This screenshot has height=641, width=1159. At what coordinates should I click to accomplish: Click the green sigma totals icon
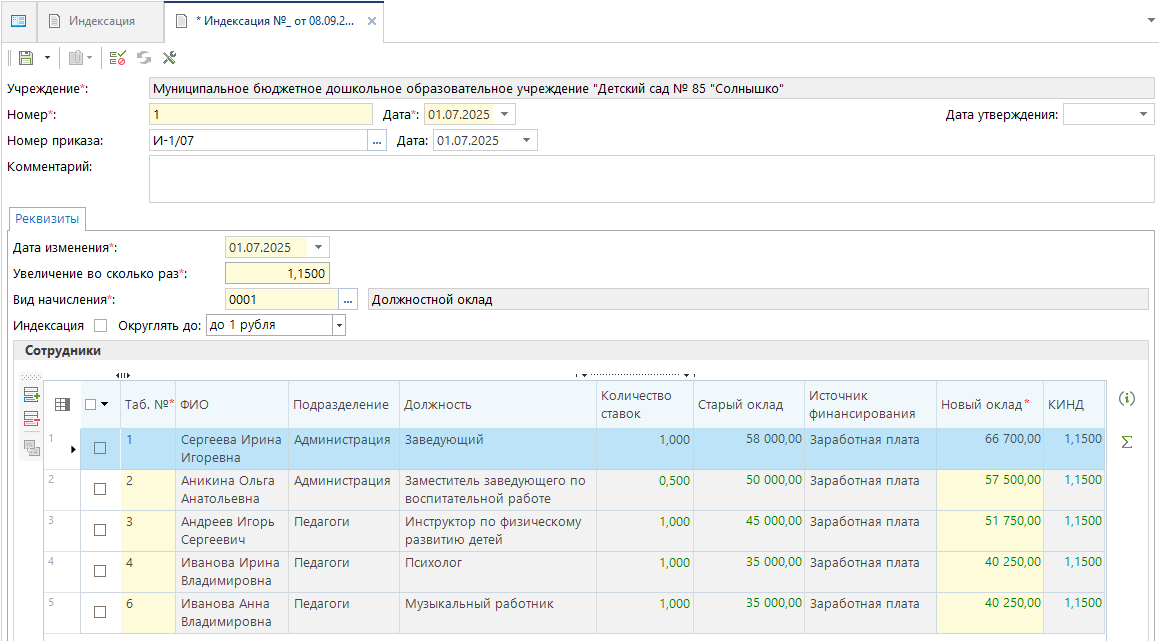tap(1127, 441)
